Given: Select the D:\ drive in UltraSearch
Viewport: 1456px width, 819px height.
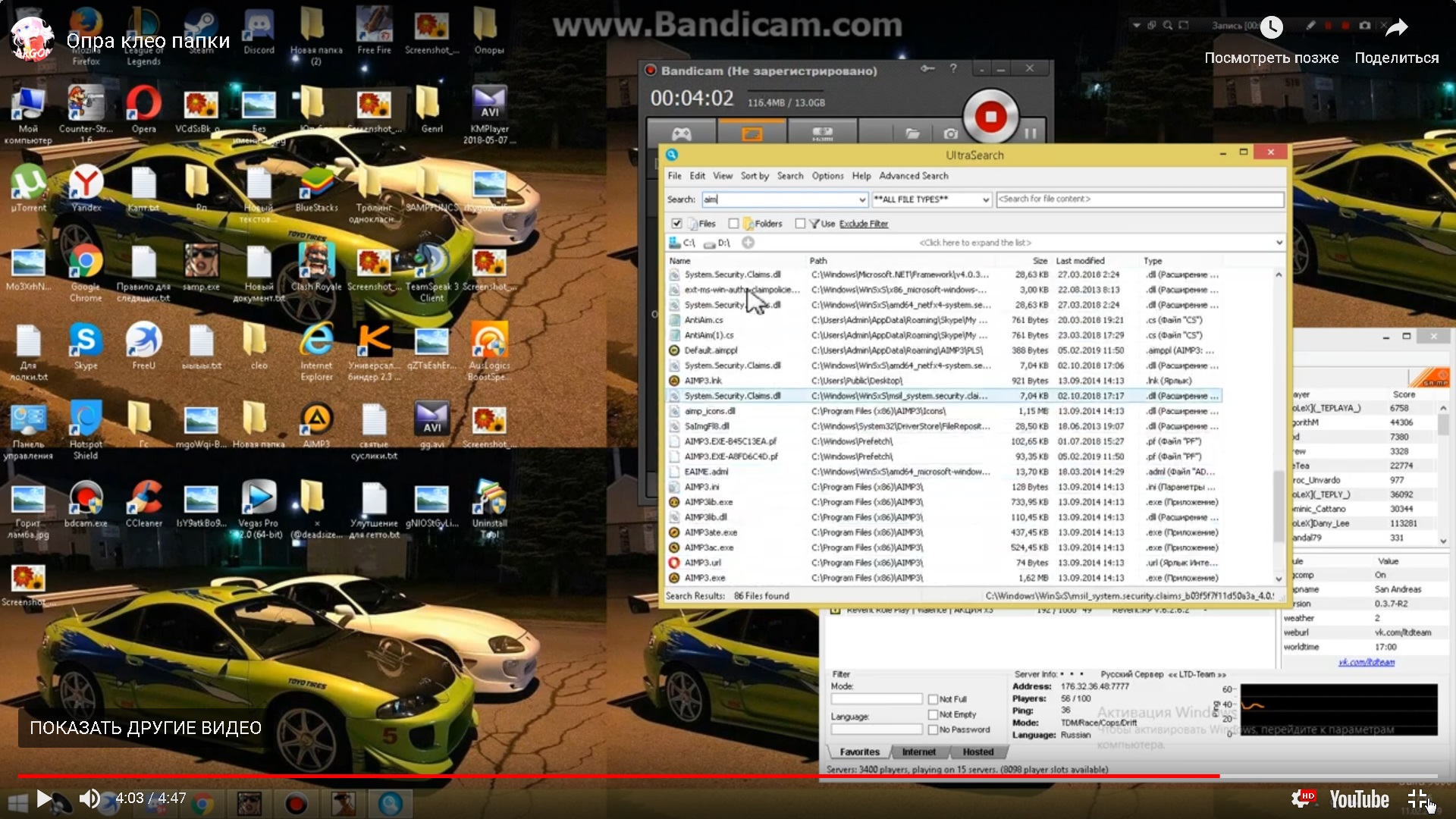Looking at the screenshot, I should 717,243.
